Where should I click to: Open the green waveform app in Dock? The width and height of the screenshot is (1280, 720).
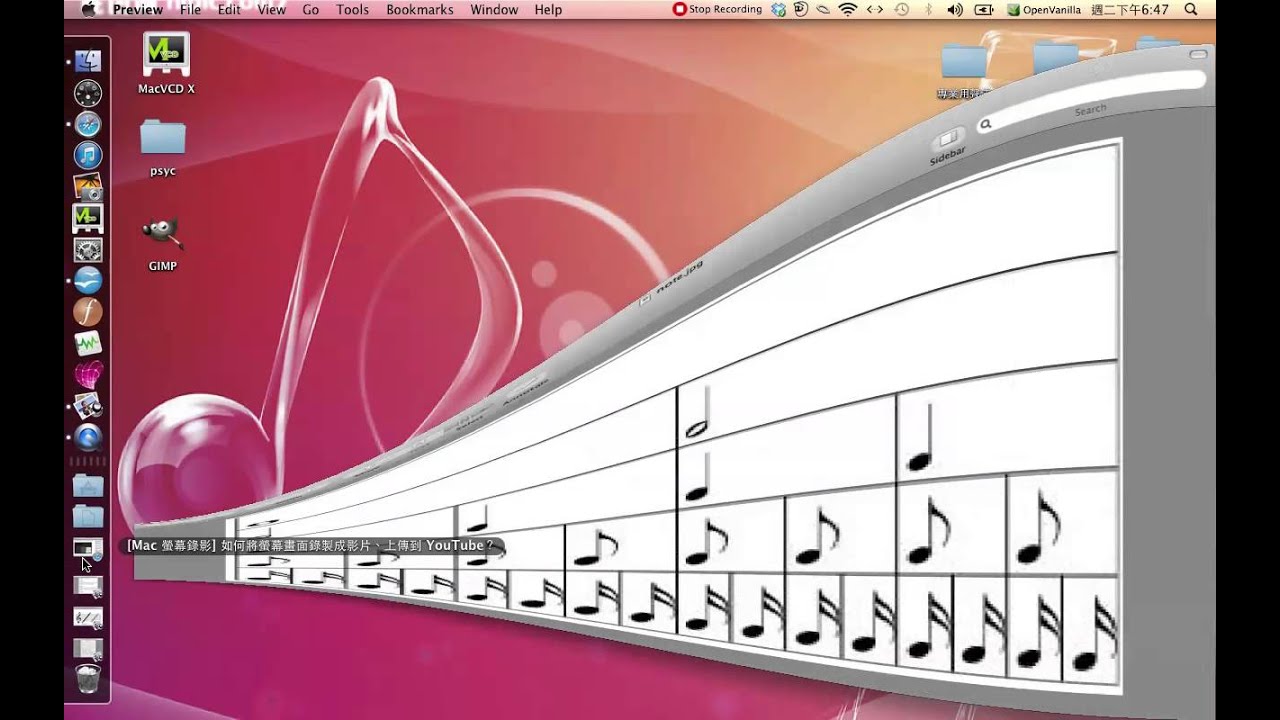(x=88, y=343)
